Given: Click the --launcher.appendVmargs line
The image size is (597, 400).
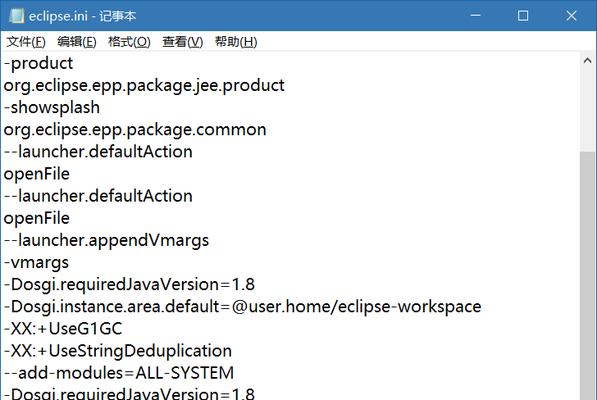Looking at the screenshot, I should pyautogui.click(x=106, y=241).
